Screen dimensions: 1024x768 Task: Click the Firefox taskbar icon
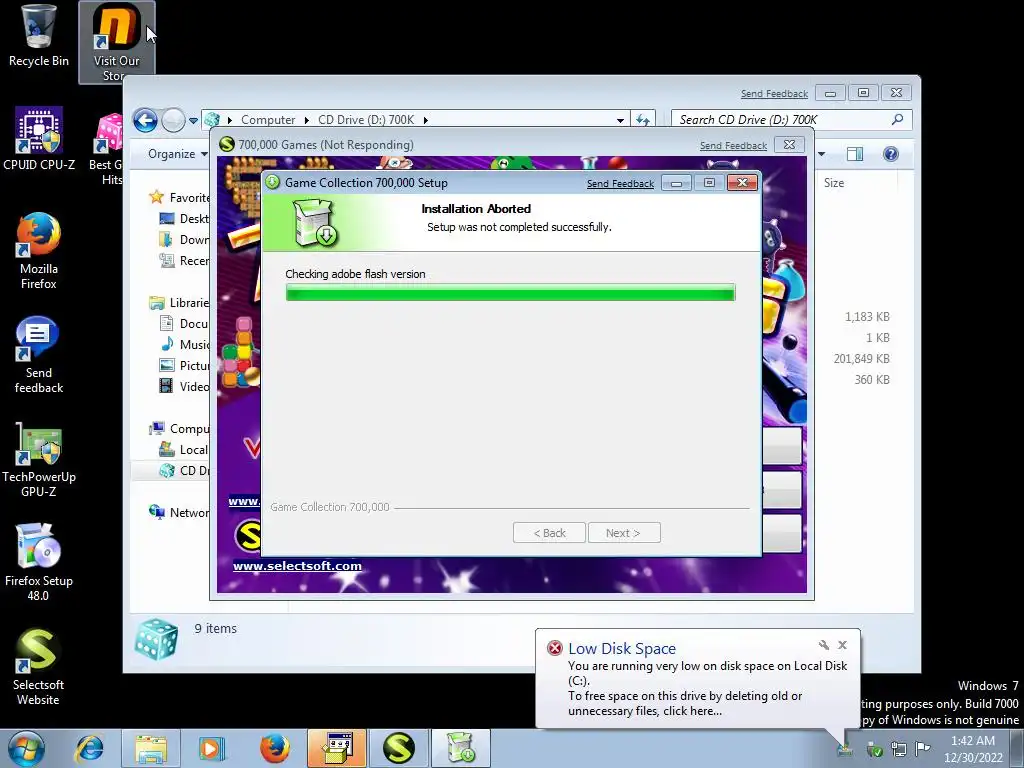pos(274,748)
